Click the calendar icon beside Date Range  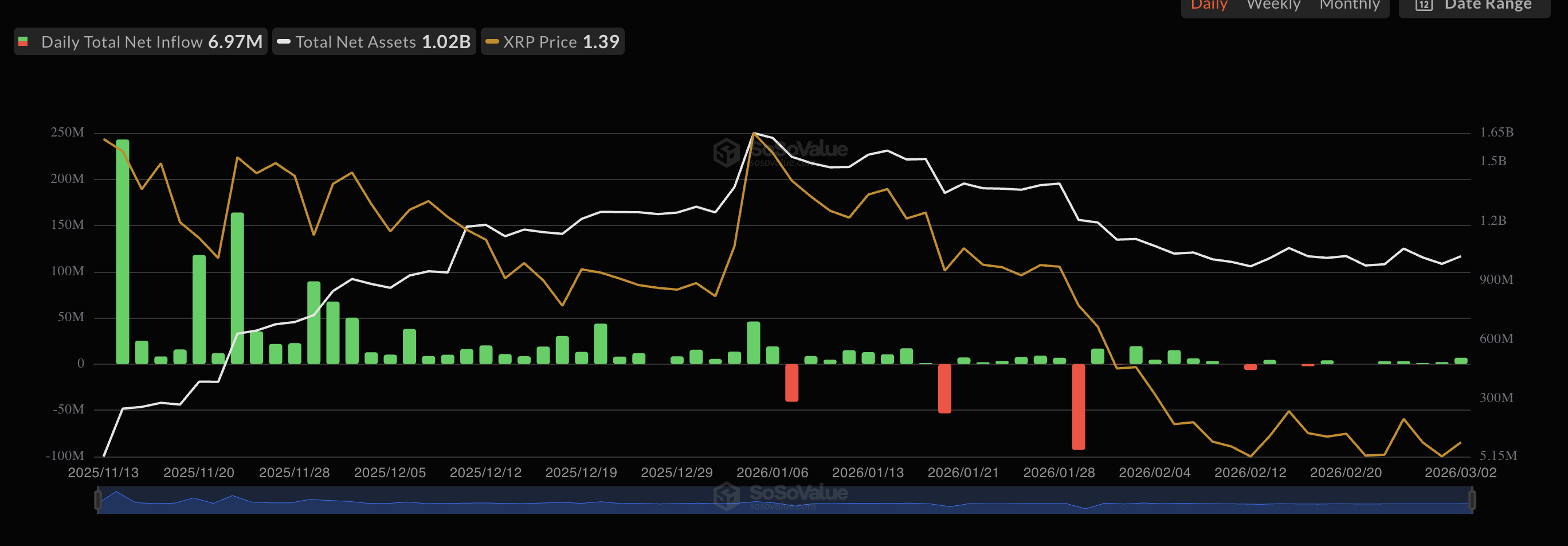pyautogui.click(x=1424, y=5)
